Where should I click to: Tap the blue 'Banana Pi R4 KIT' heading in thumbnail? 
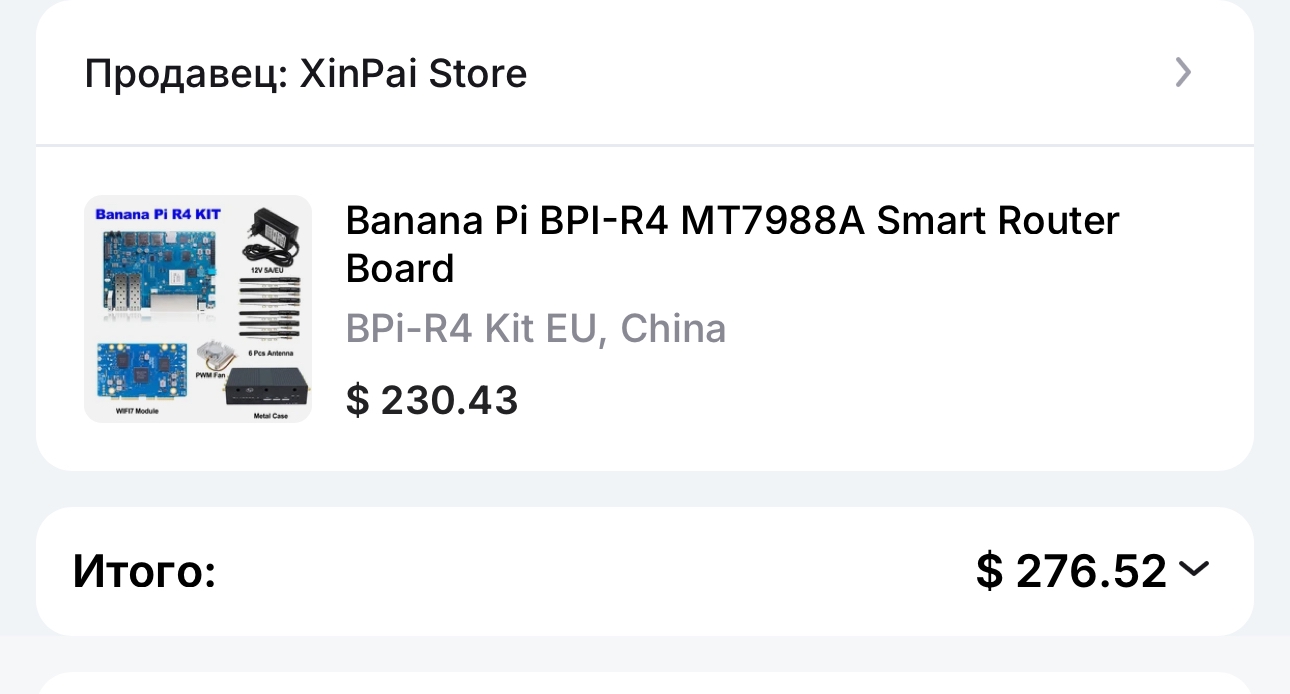(x=157, y=214)
